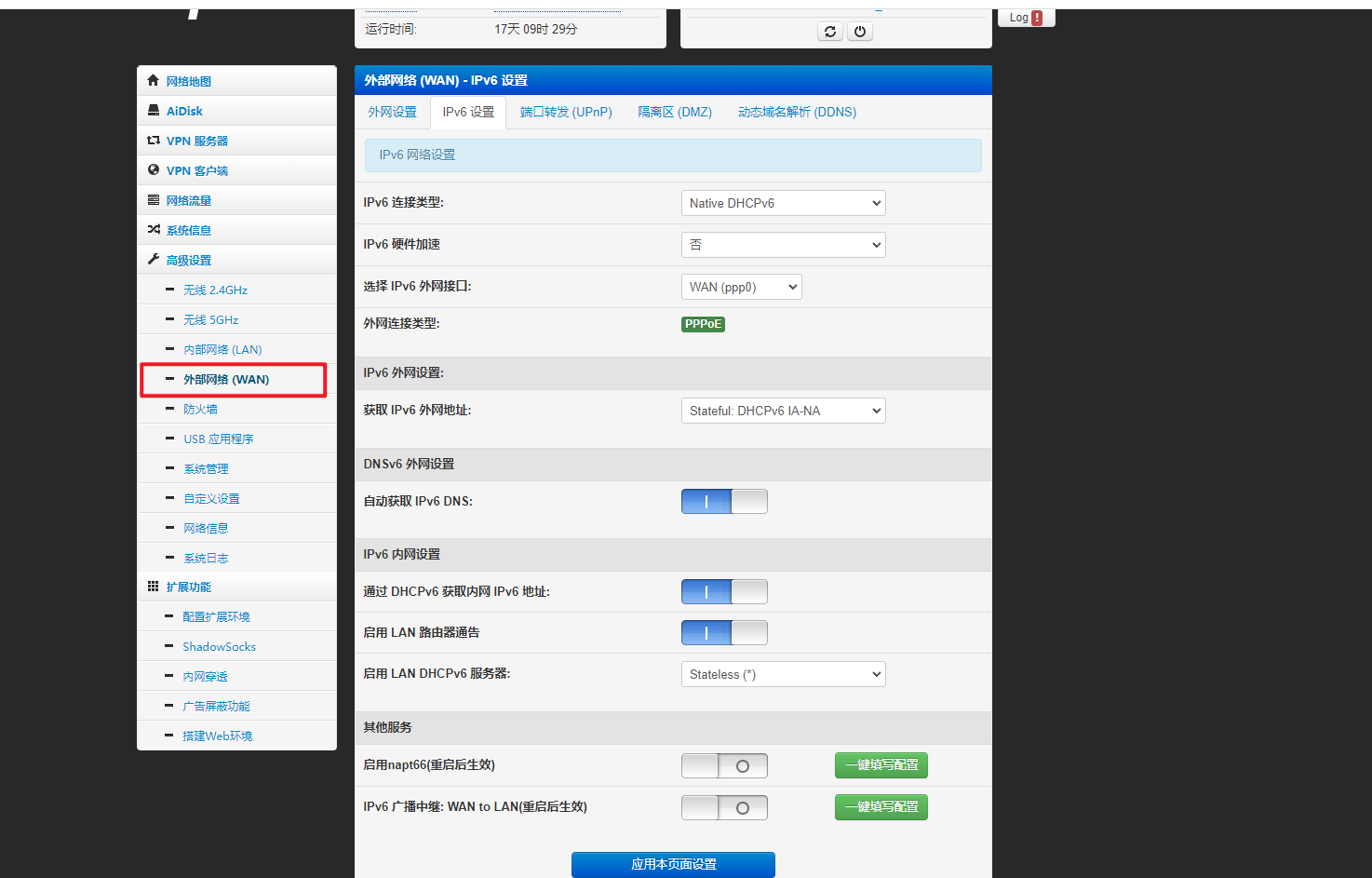
Task: Toggle 自动获取 IPv6 DNS switch
Action: [x=724, y=501]
